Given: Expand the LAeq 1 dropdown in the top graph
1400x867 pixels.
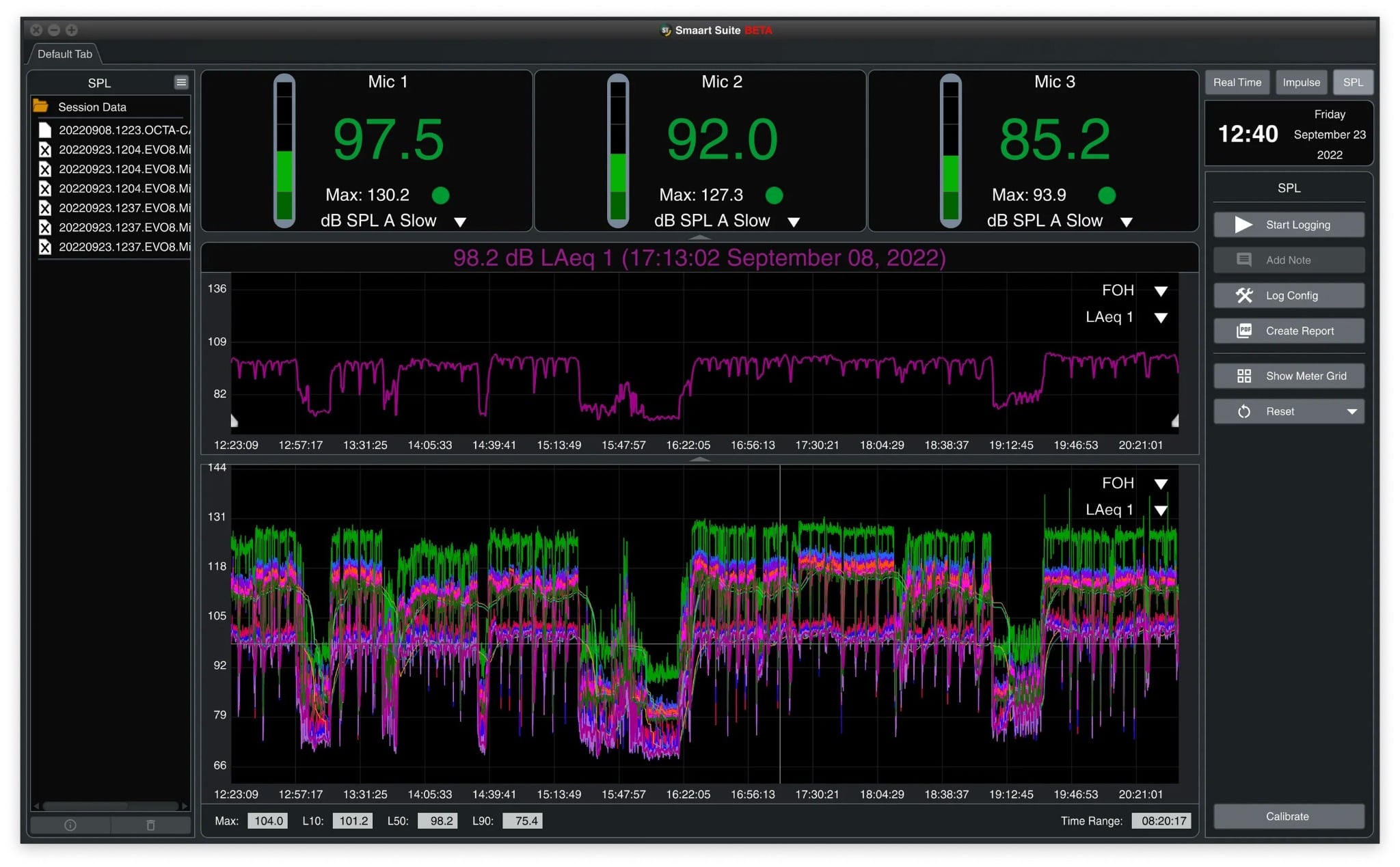Looking at the screenshot, I should point(1160,317).
